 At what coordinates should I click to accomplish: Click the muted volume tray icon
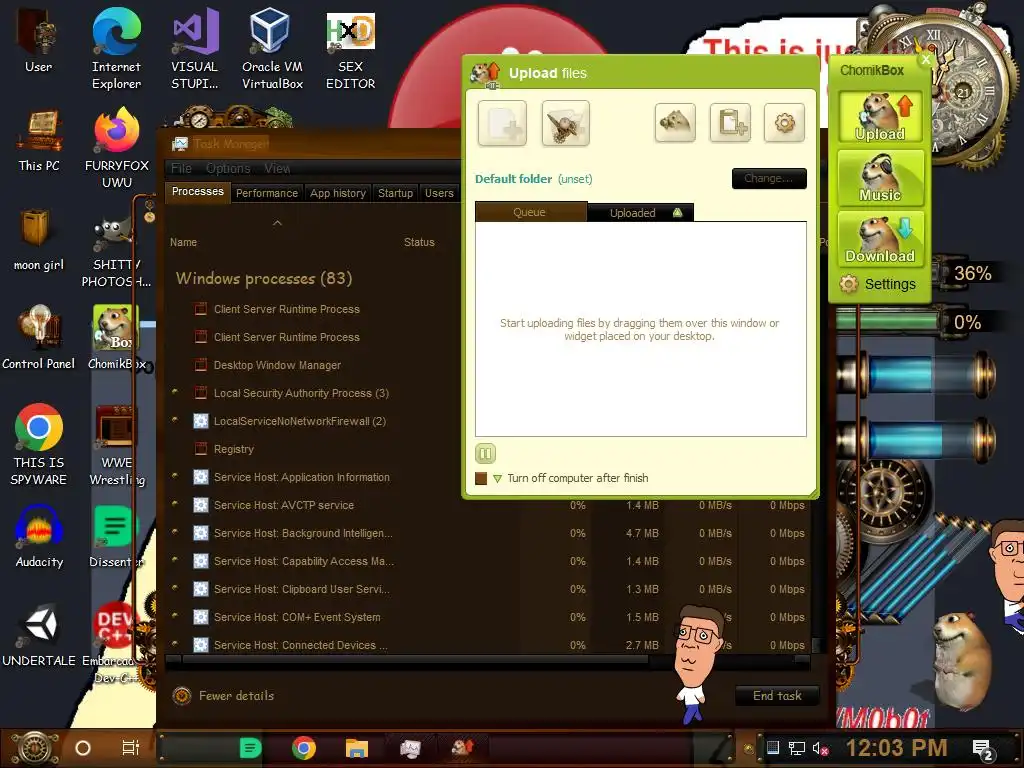click(x=821, y=748)
